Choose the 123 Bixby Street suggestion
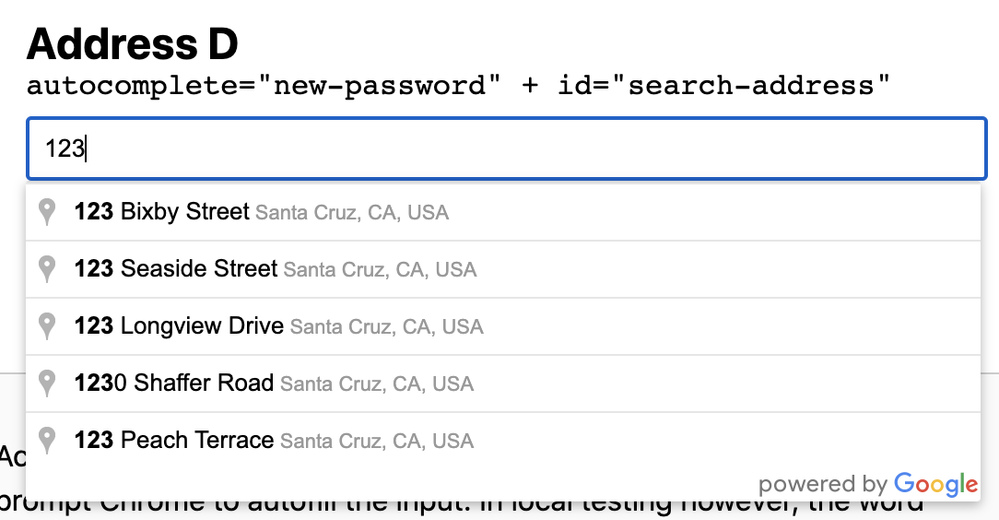The image size is (999, 520). pos(162,212)
